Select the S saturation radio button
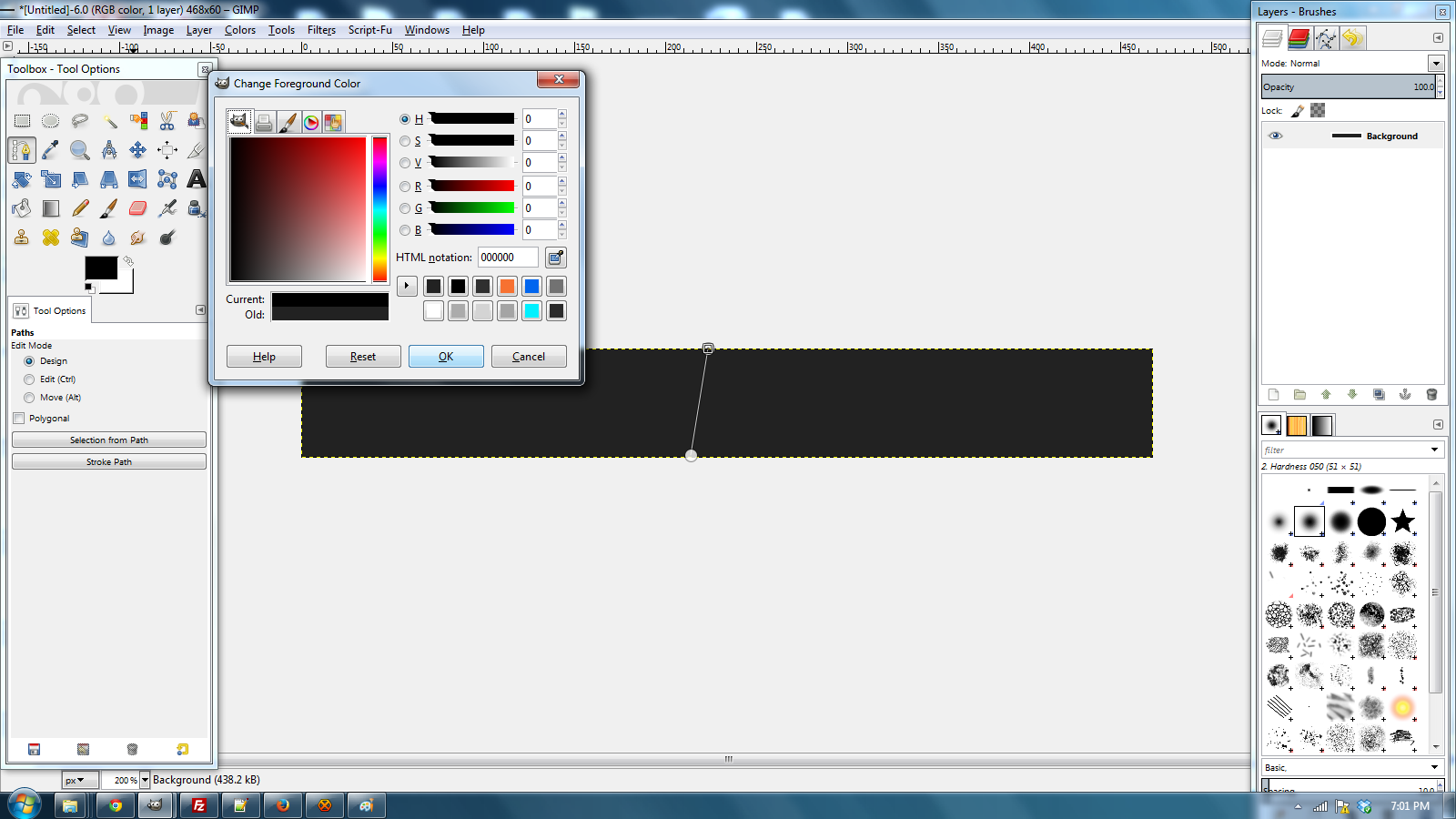 pyautogui.click(x=405, y=141)
